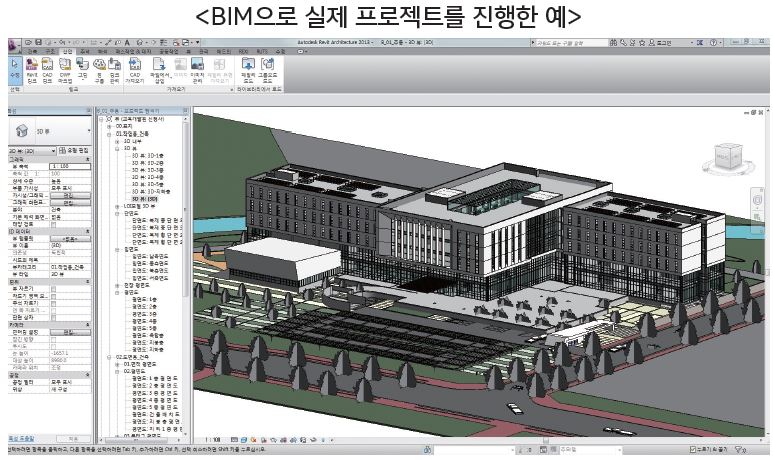Open the Insert ribbon tab
773x460 pixels.
click(66, 50)
